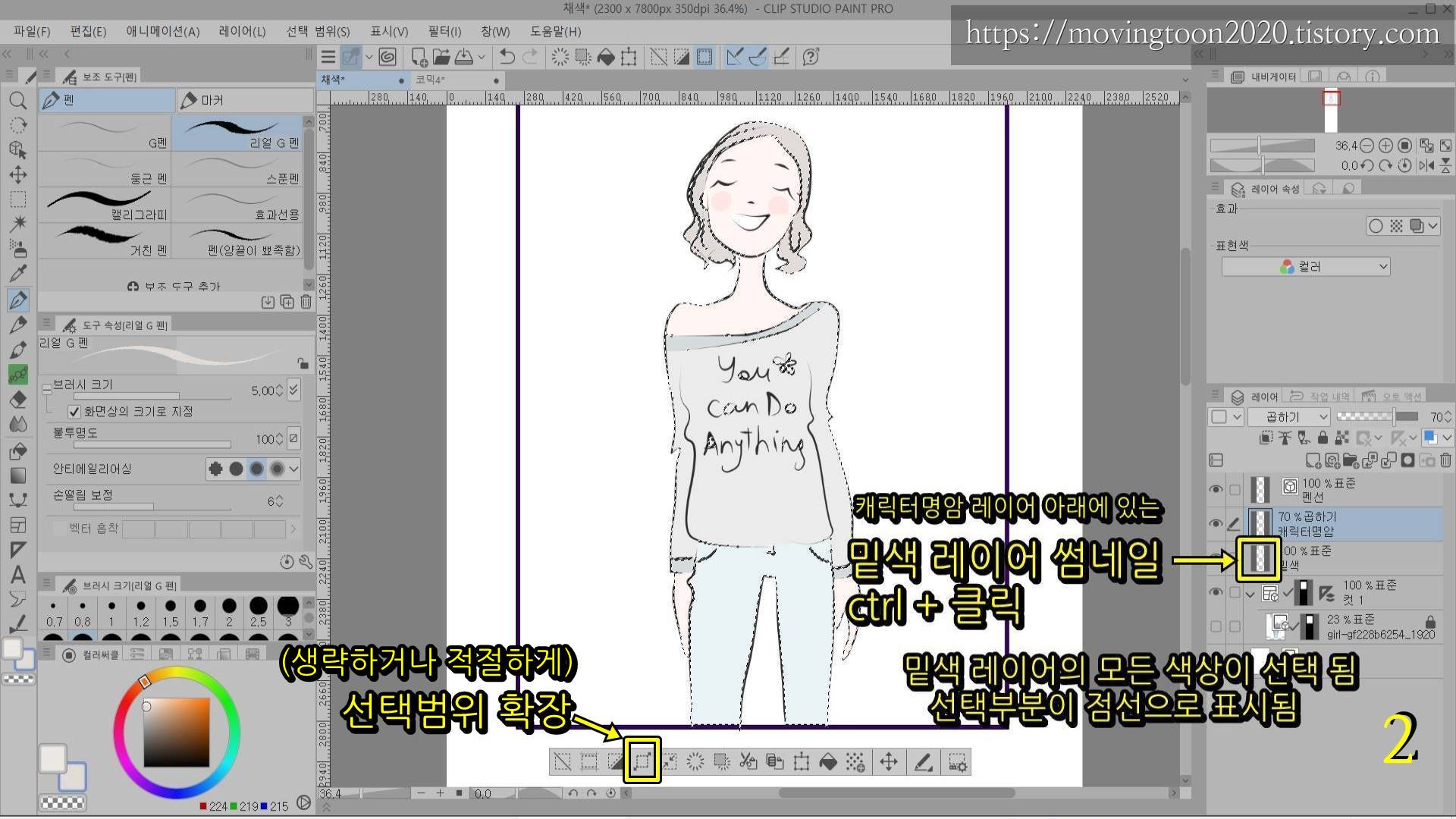Select the Magnifier zoom tool
This screenshot has width=1456, height=819.
tap(18, 100)
